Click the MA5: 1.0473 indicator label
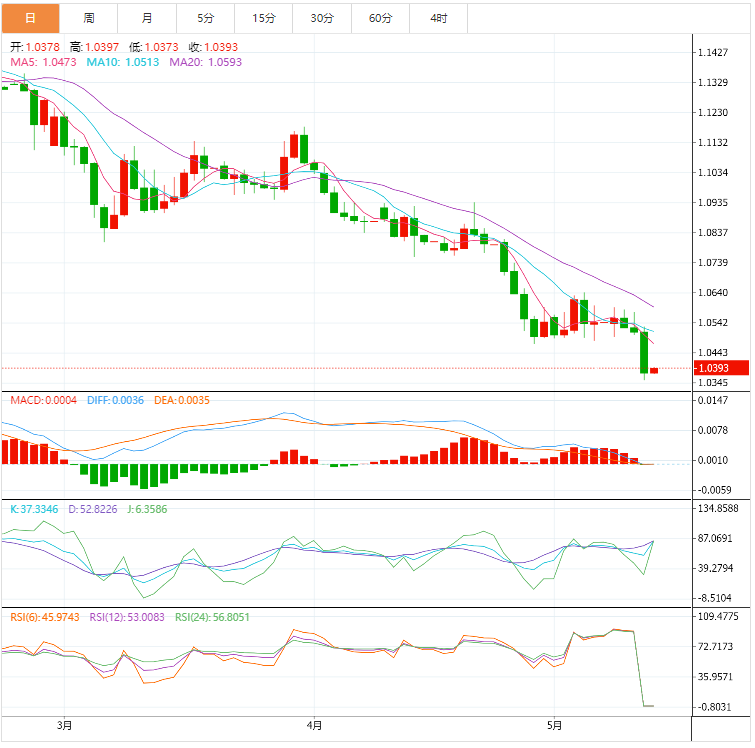The width and height of the screenshot is (755, 748). 43,62
